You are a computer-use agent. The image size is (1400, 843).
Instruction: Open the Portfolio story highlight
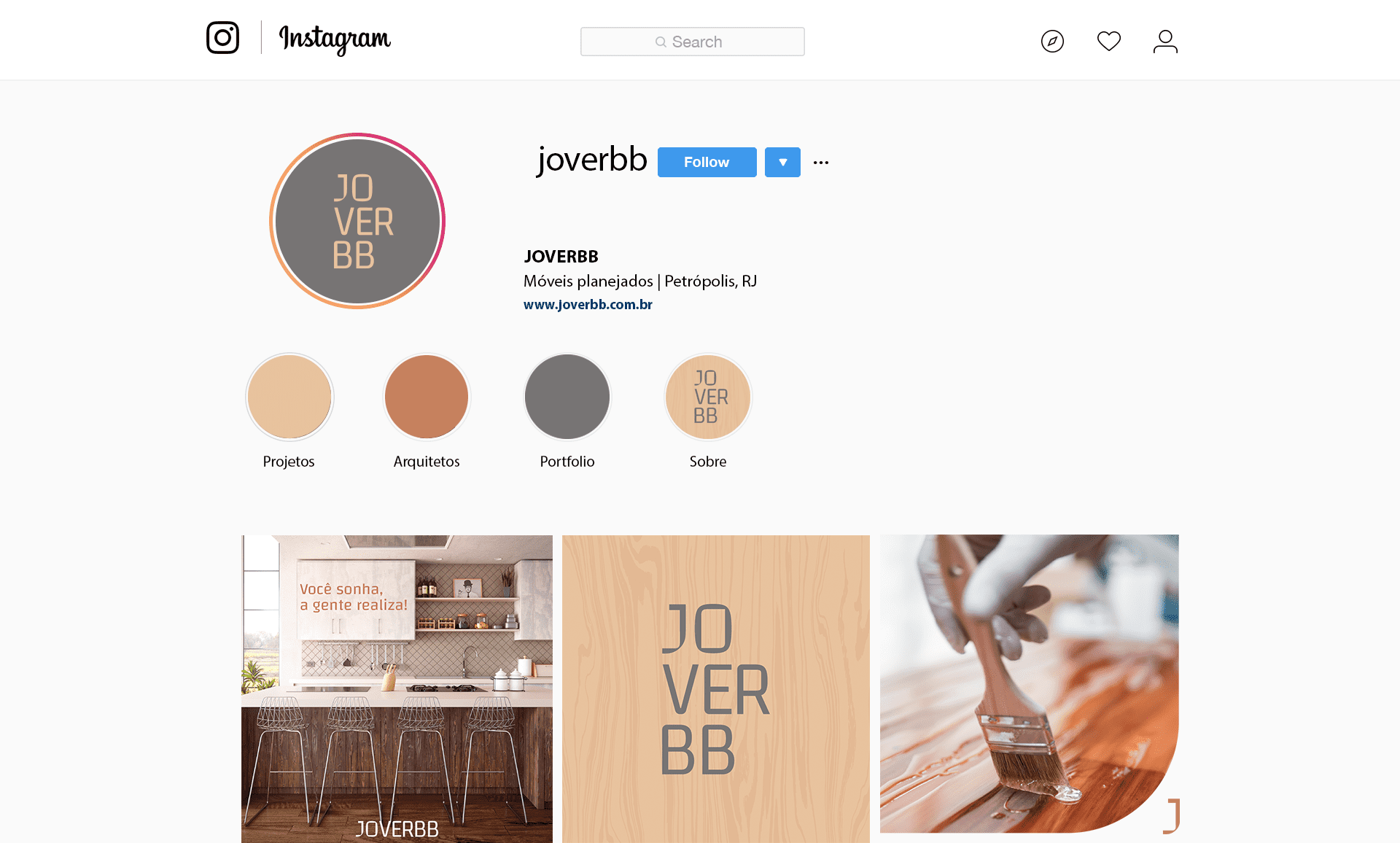(x=567, y=397)
